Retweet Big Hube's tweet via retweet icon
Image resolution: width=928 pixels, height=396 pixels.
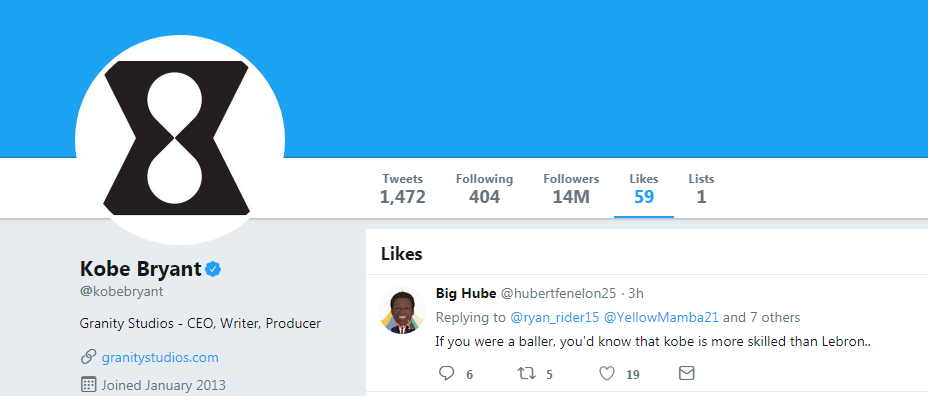[x=527, y=373]
